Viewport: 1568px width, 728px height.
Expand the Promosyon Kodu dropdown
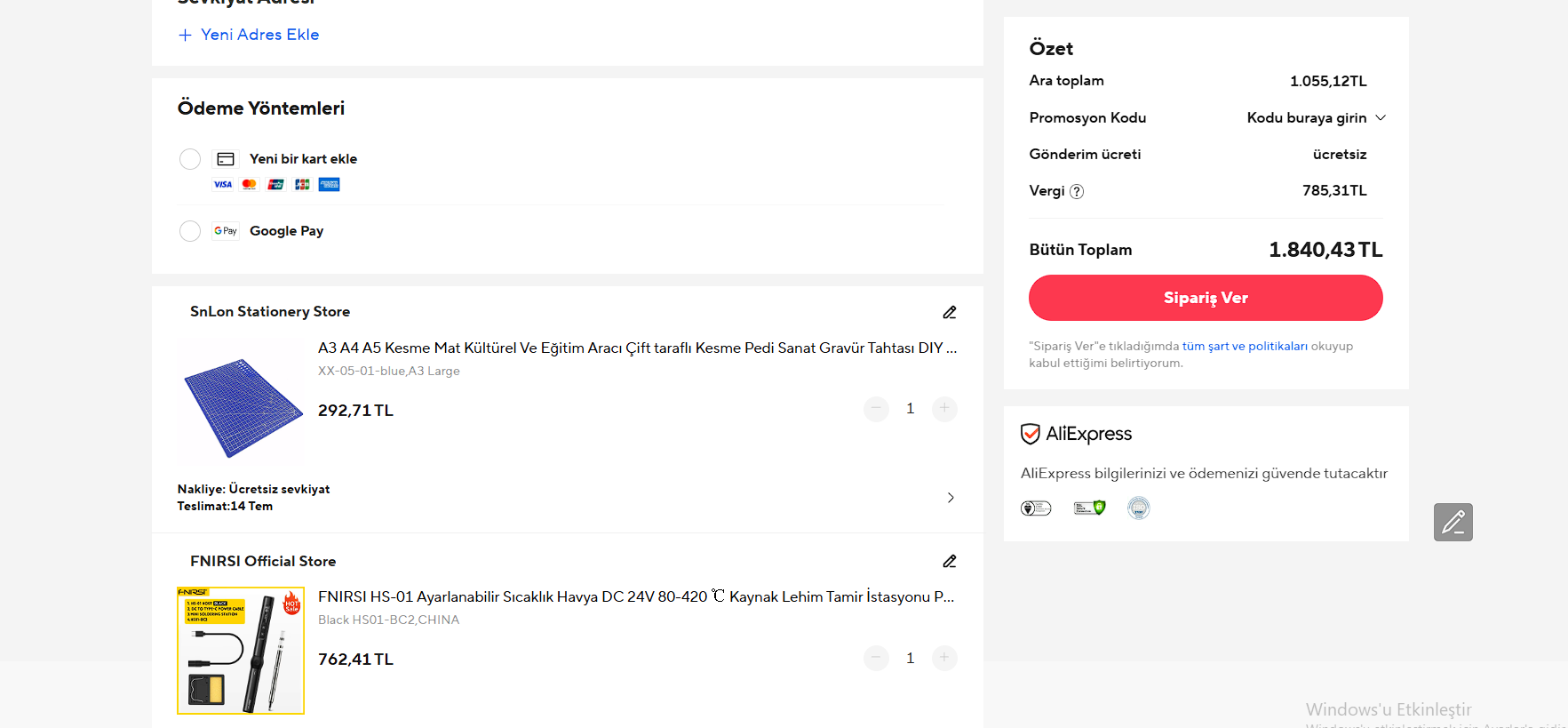(x=1381, y=117)
